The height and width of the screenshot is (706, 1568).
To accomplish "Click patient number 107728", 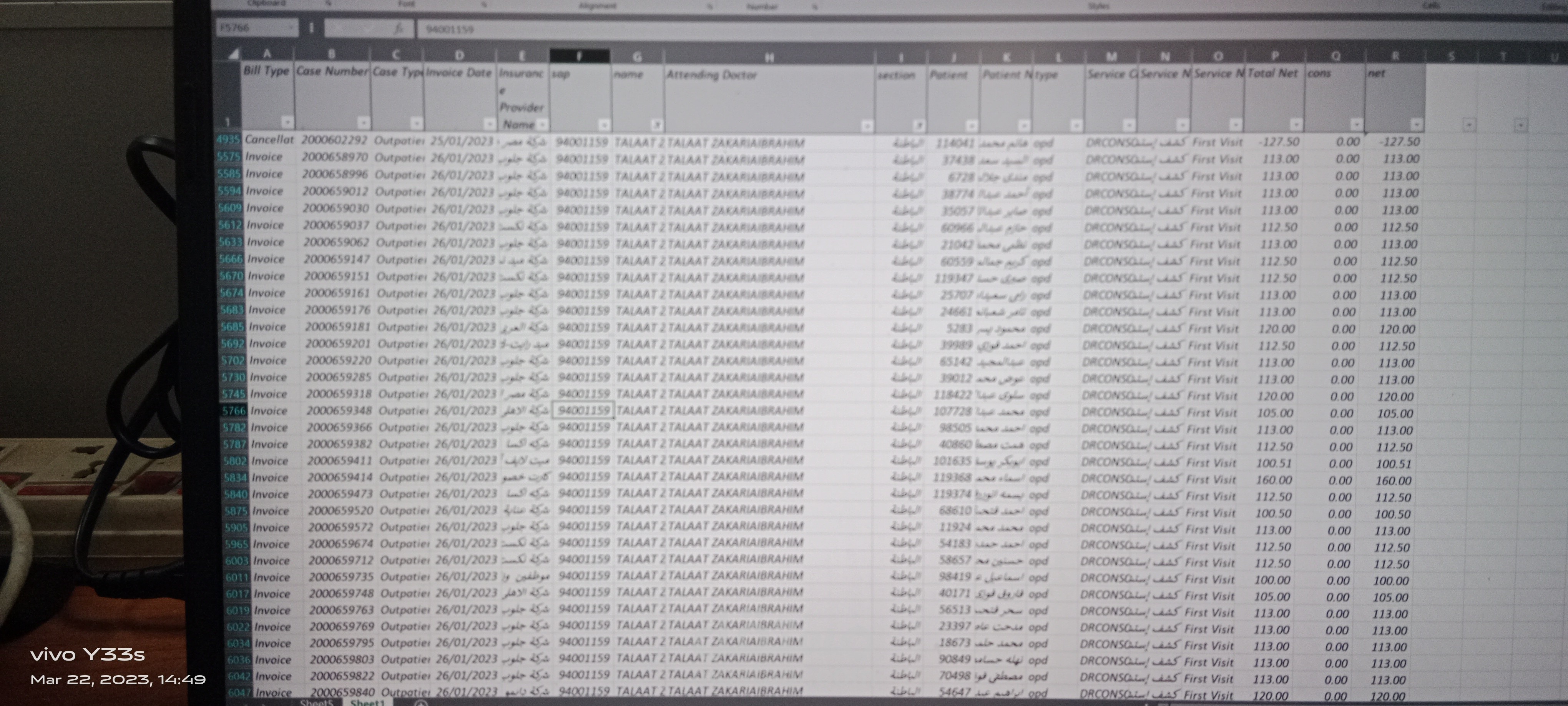I will point(953,412).
